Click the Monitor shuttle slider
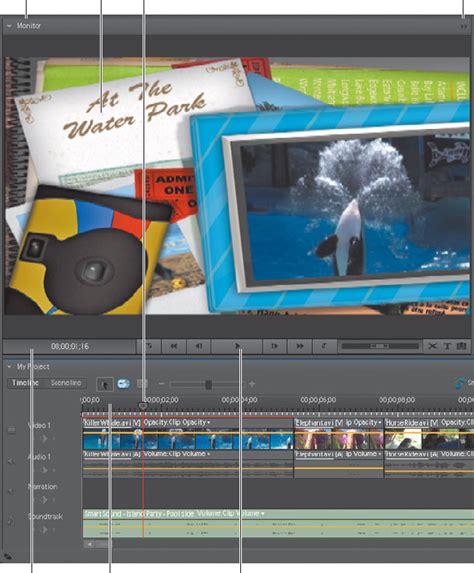The image size is (474, 573). pyautogui.click(x=380, y=346)
